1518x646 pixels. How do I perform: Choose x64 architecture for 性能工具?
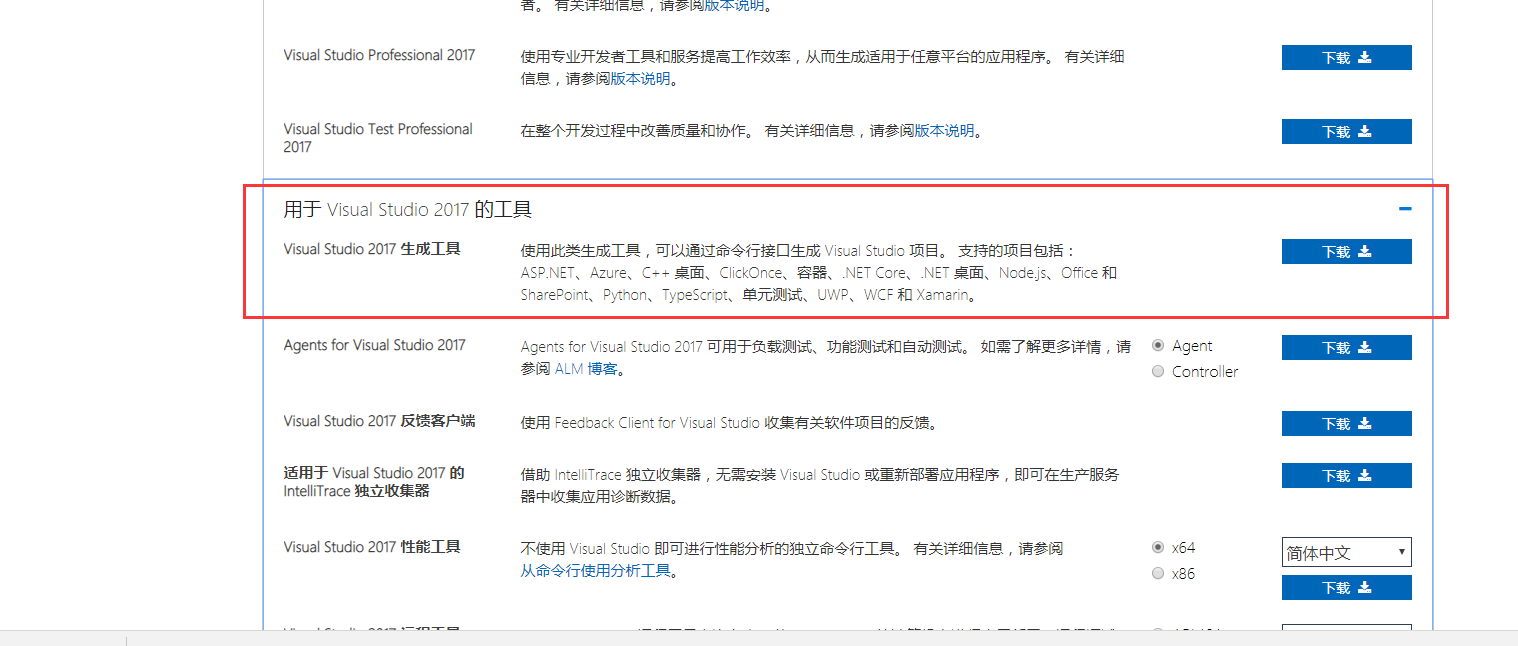tap(1158, 548)
